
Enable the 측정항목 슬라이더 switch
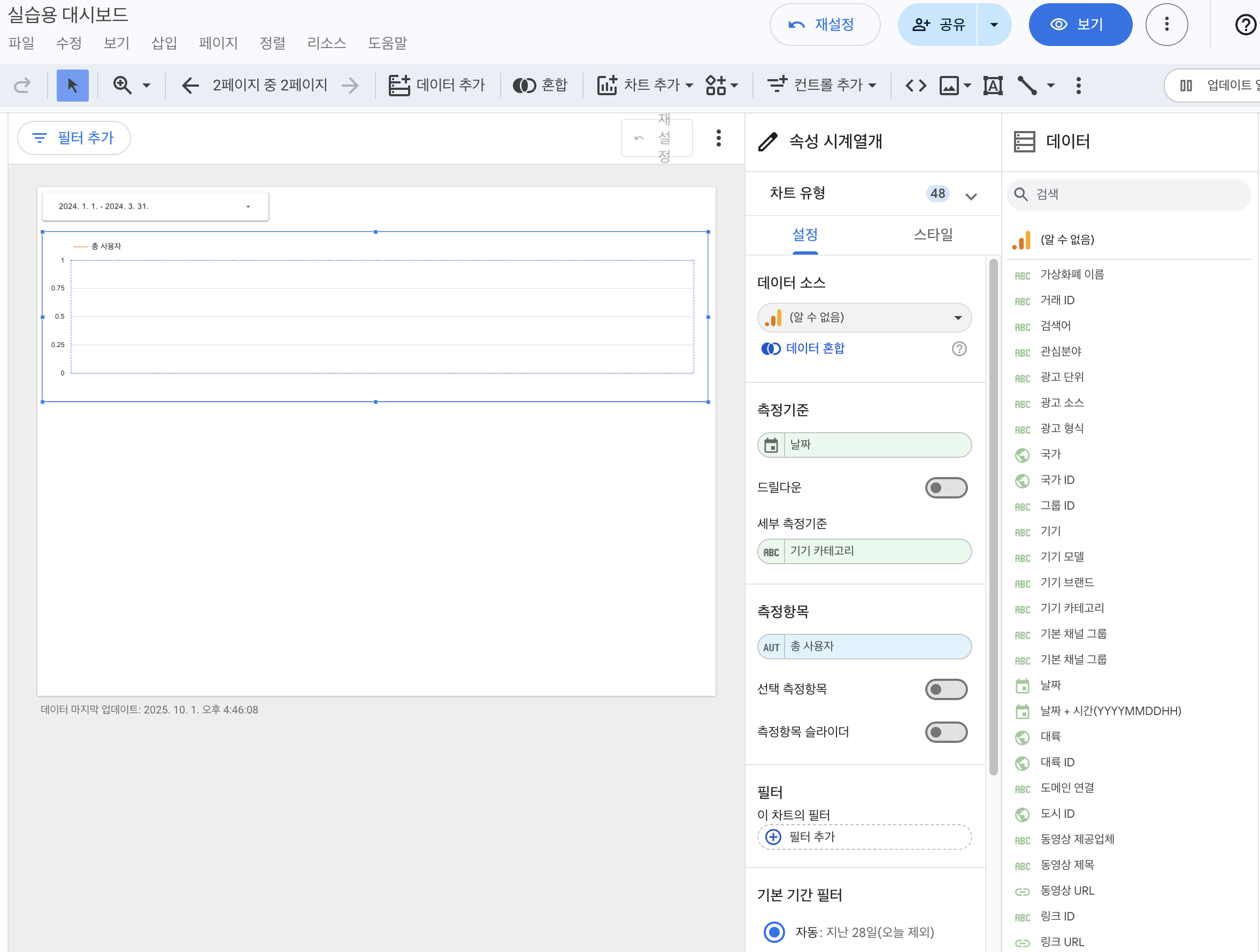pos(946,732)
